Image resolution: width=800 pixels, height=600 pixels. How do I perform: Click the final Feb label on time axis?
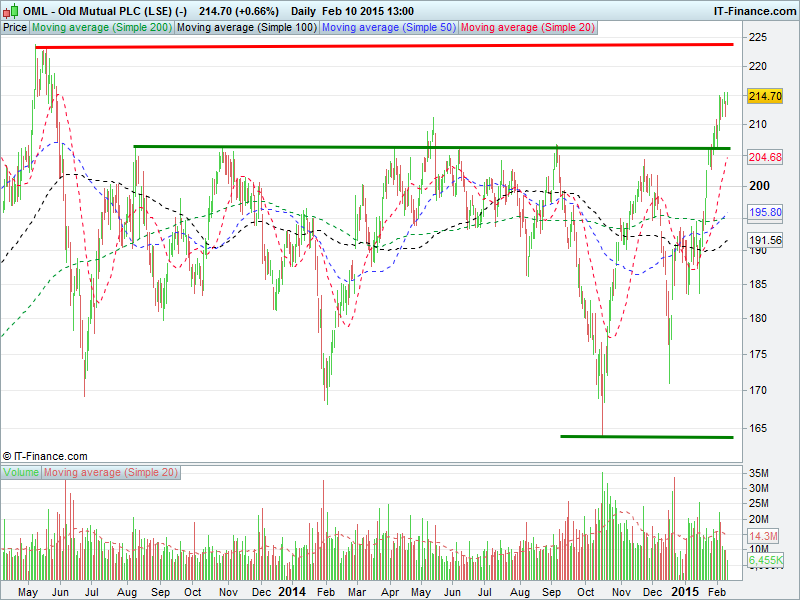point(717,592)
